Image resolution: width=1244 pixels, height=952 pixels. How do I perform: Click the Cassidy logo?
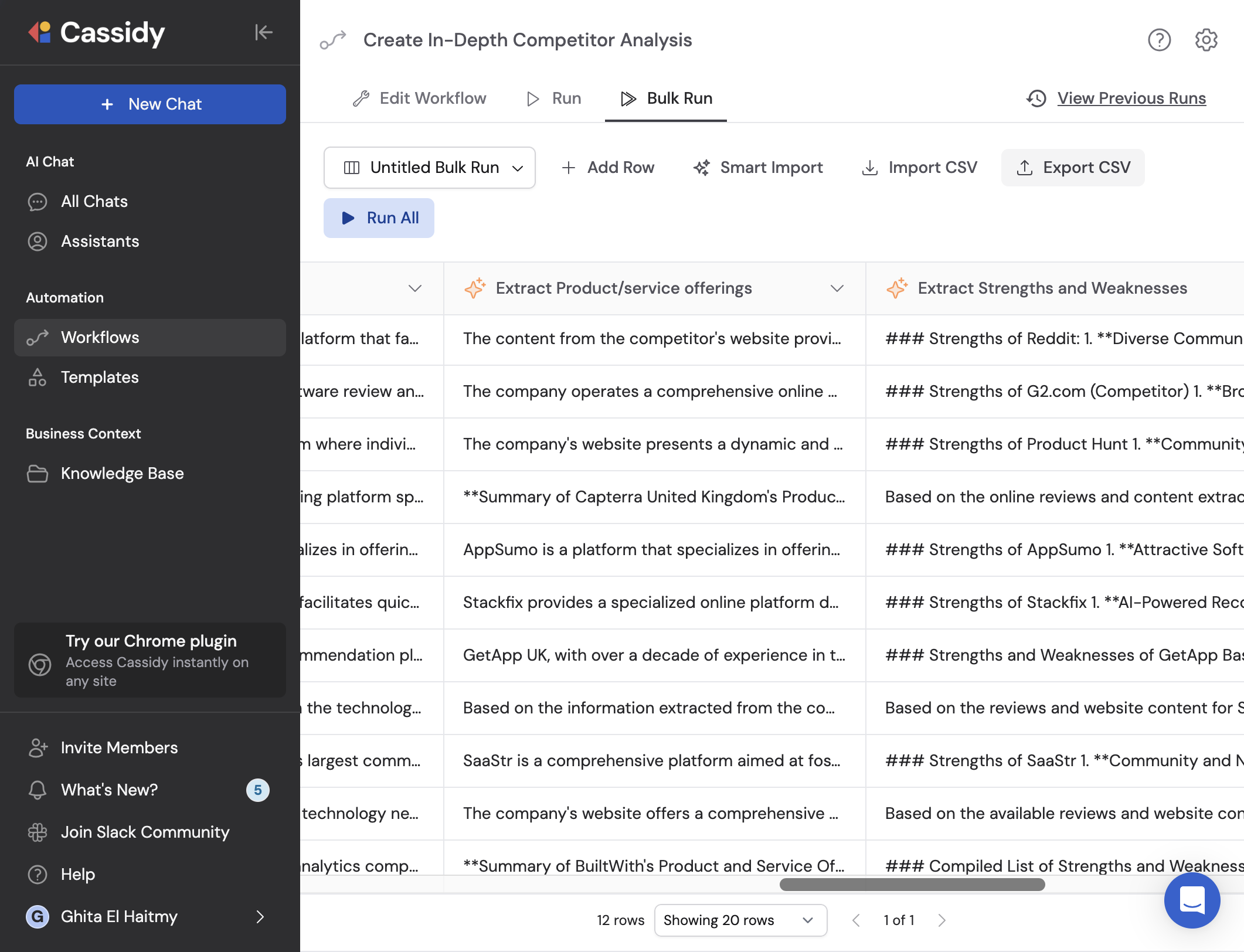(96, 33)
